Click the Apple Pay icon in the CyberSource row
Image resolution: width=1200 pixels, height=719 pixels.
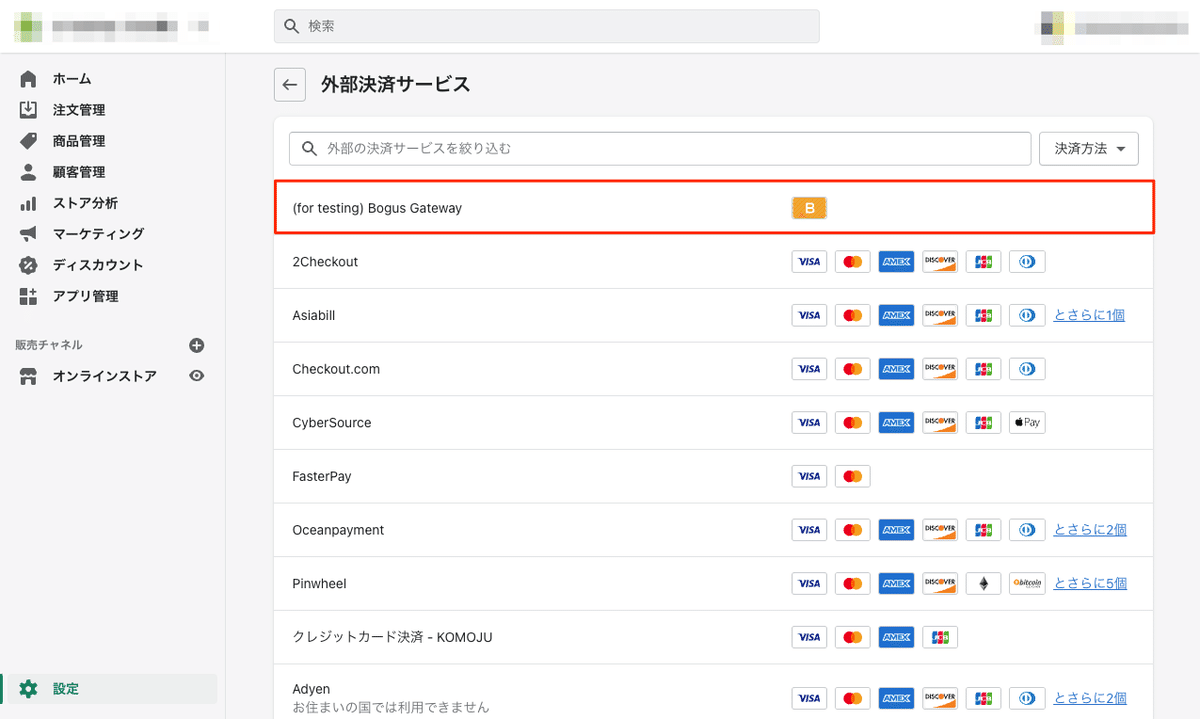tap(1027, 423)
